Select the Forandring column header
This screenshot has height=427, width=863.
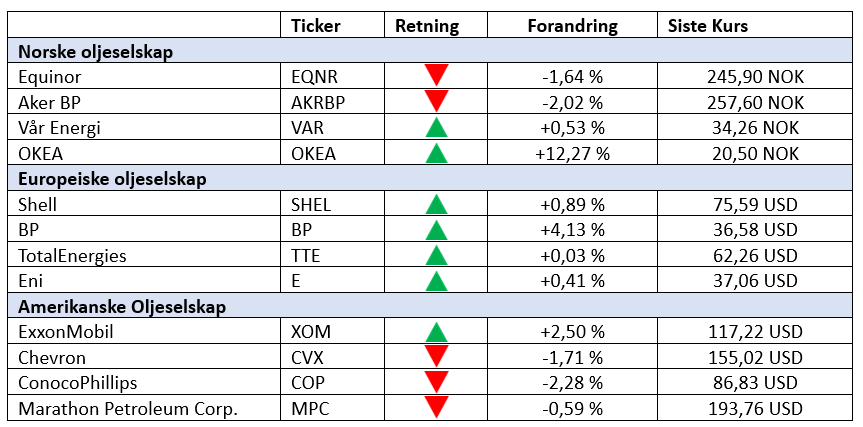572,26
